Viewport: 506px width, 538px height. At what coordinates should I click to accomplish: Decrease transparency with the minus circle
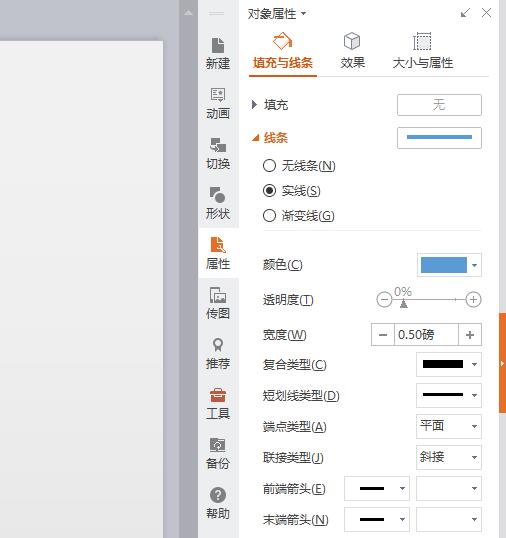point(384,300)
